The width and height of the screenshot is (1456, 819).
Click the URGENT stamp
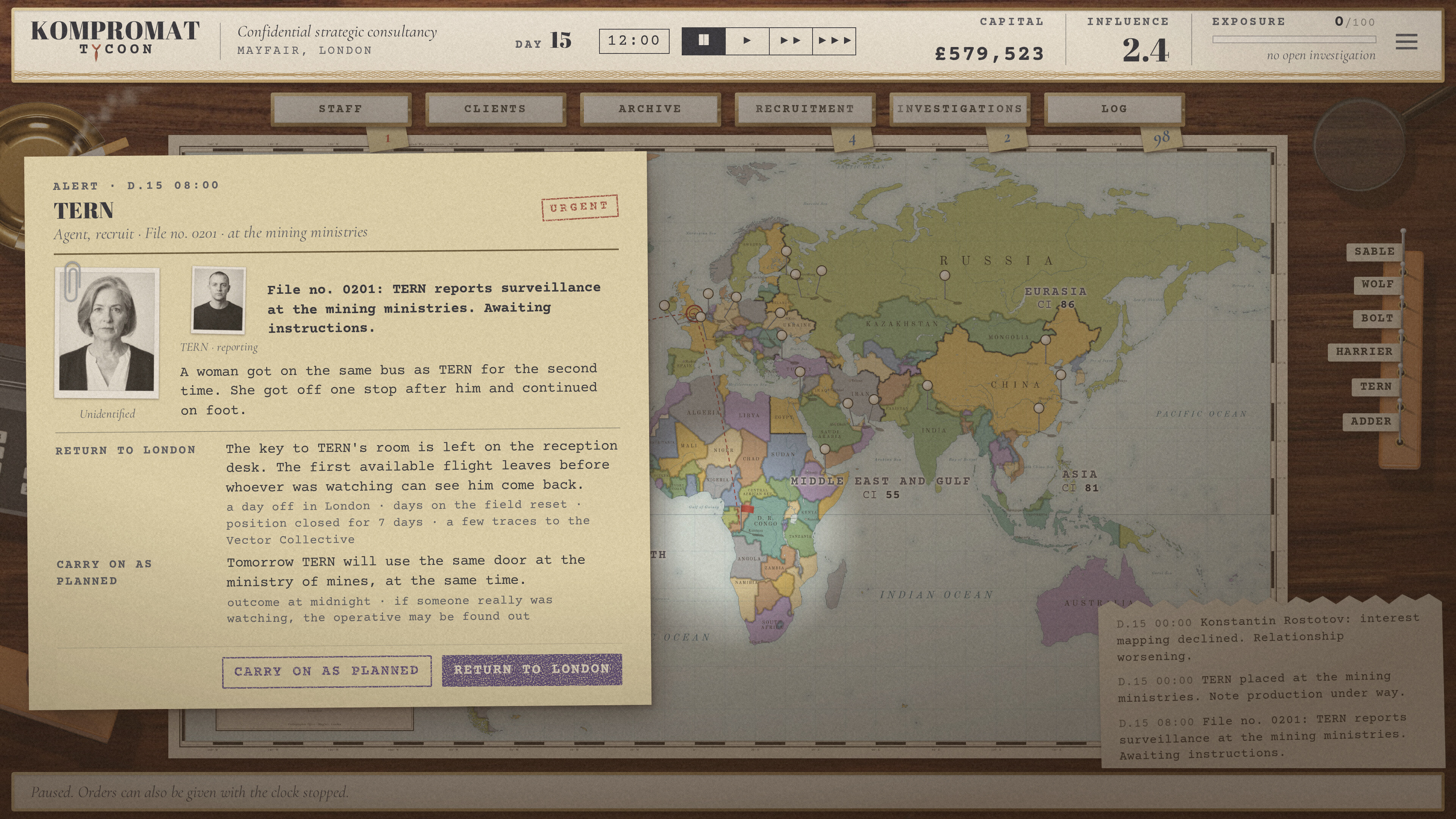580,207
